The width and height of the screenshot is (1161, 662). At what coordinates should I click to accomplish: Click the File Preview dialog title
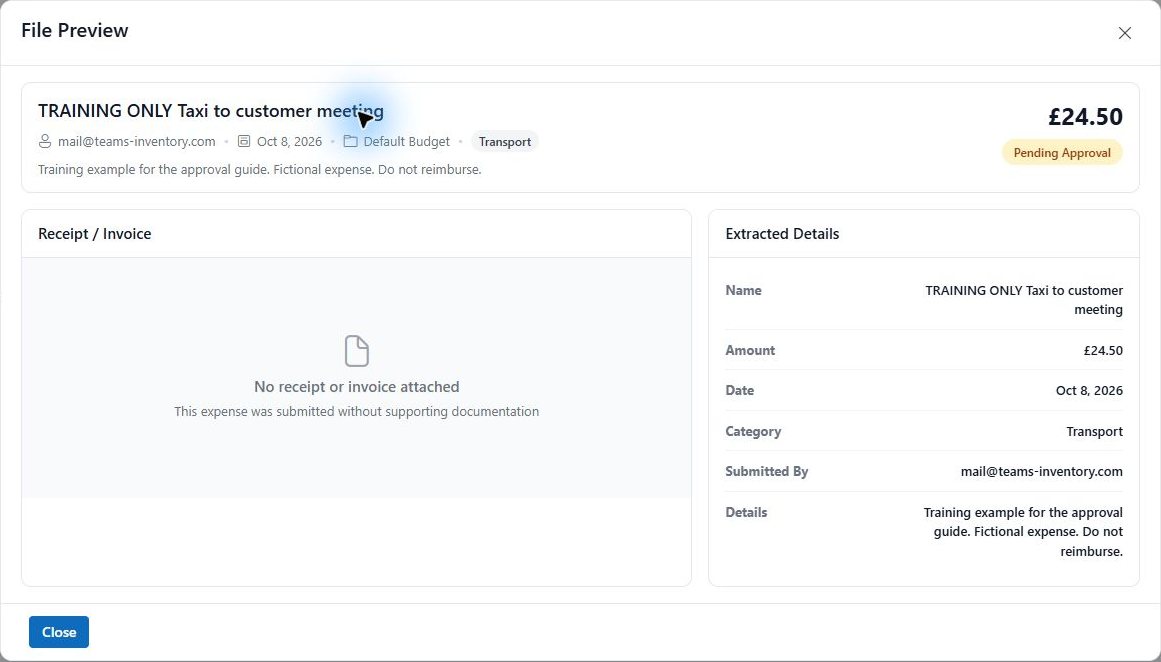point(75,30)
